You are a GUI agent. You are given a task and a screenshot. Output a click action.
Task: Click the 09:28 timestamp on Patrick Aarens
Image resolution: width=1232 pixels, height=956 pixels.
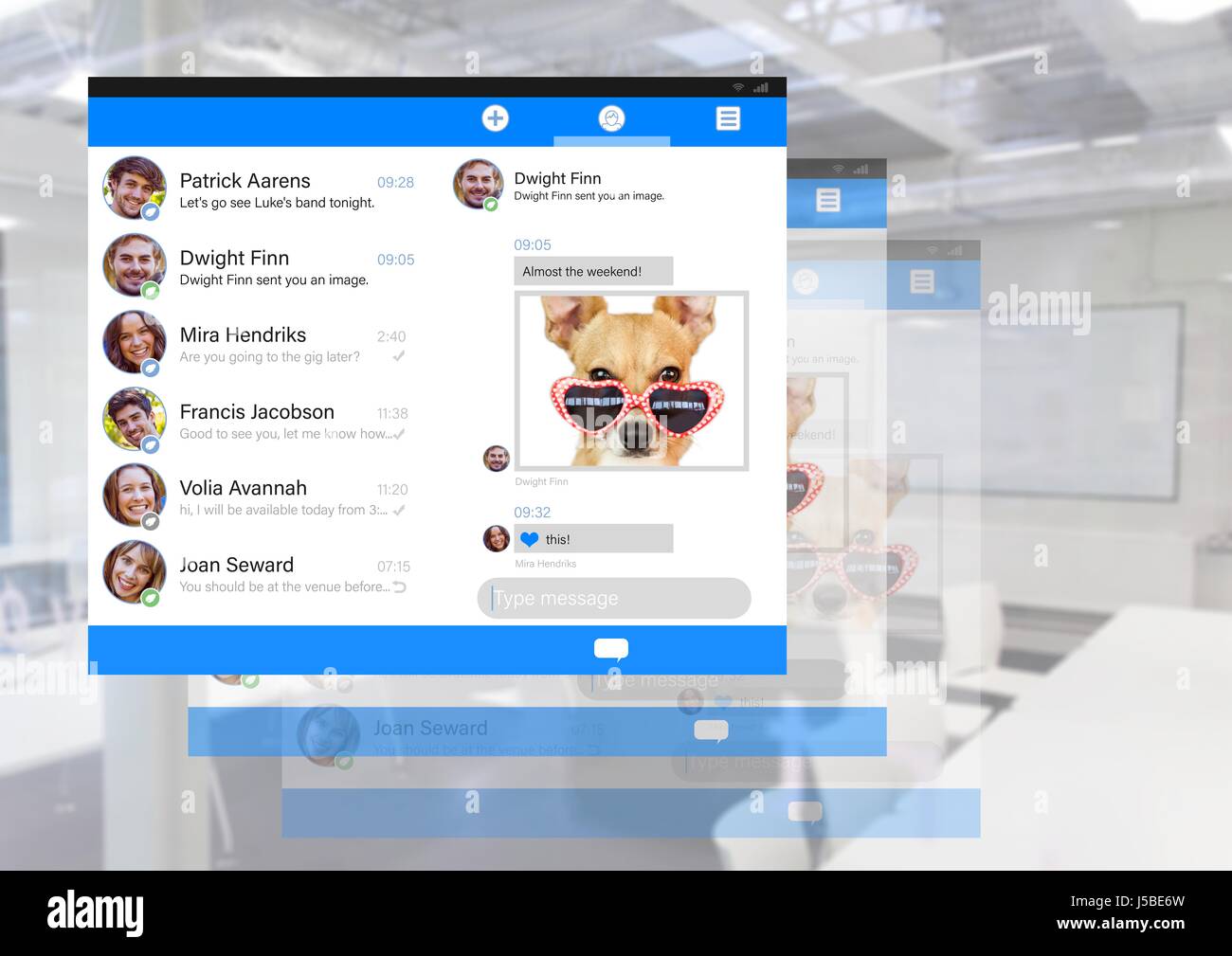click(395, 183)
